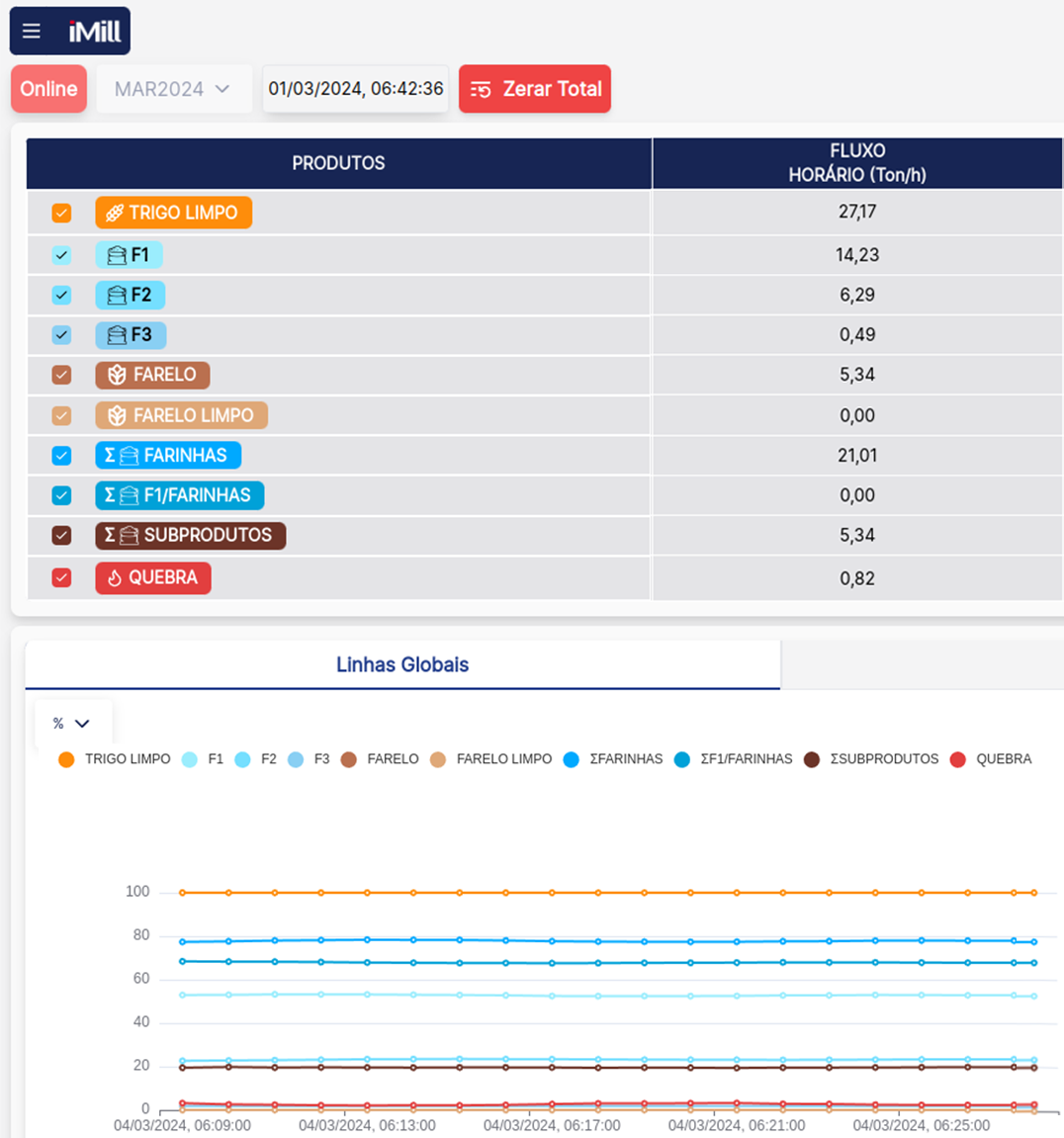Click the reset icon inside Zerar Total
The height and width of the screenshot is (1138, 1064).
point(481,89)
